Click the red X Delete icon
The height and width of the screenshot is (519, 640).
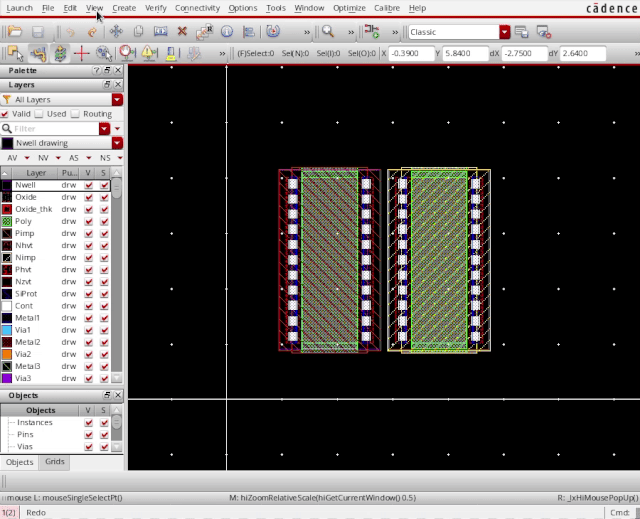click(182, 32)
